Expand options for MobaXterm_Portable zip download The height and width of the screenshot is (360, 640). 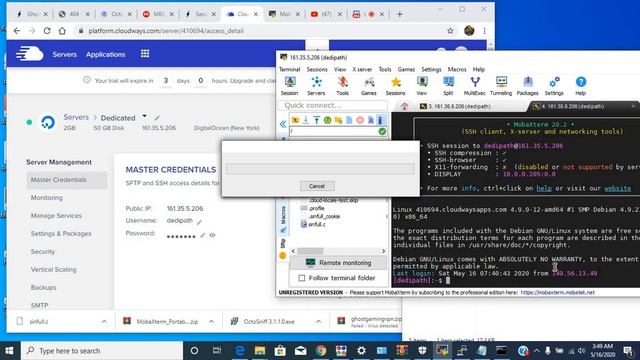coord(211,322)
